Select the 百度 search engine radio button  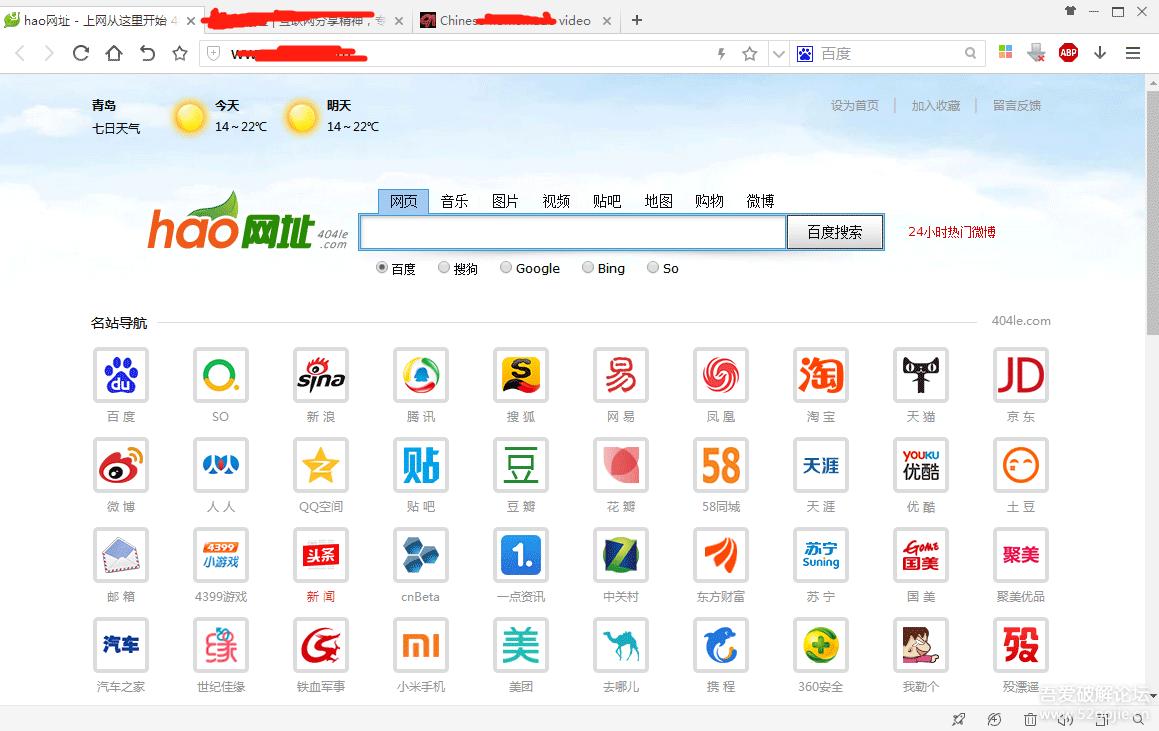point(381,268)
